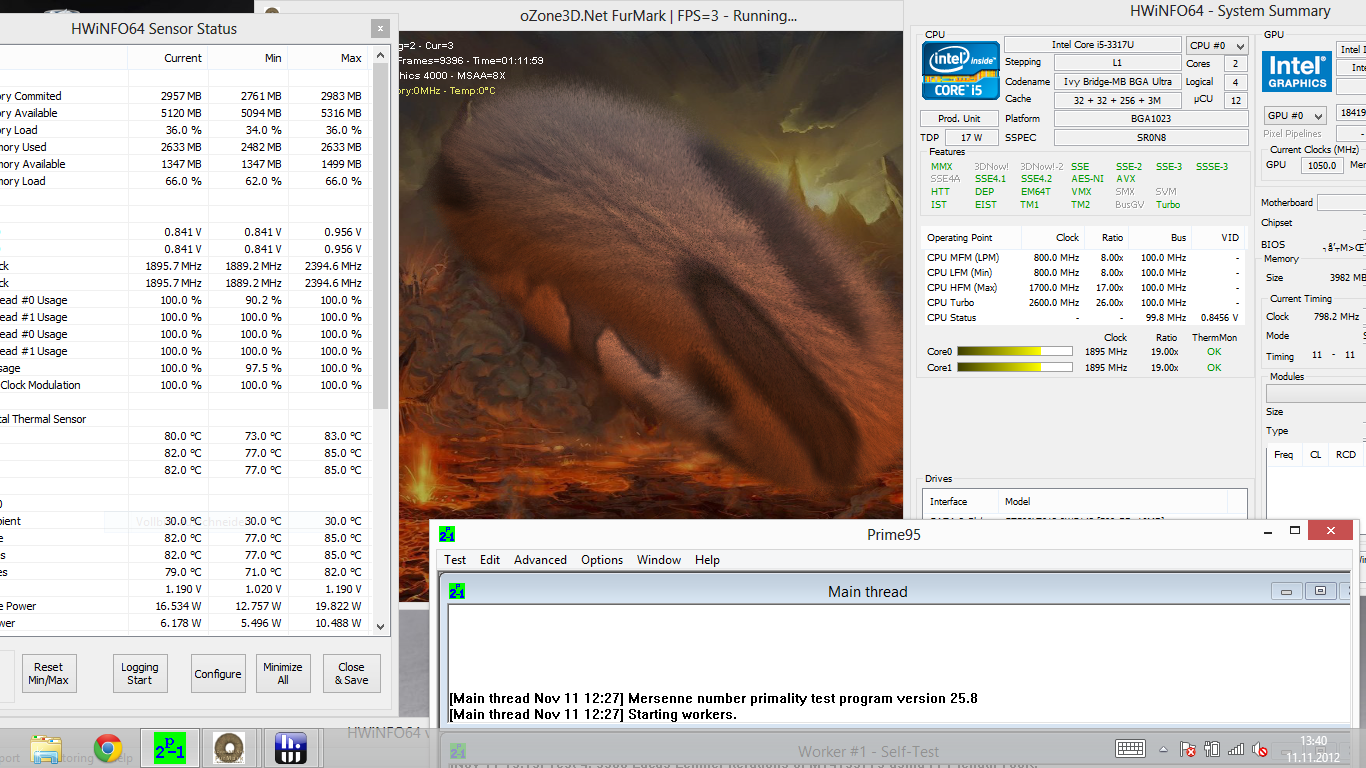Click the SSPEC SR0N8 field
The image size is (1366, 768).
pyautogui.click(x=1151, y=138)
